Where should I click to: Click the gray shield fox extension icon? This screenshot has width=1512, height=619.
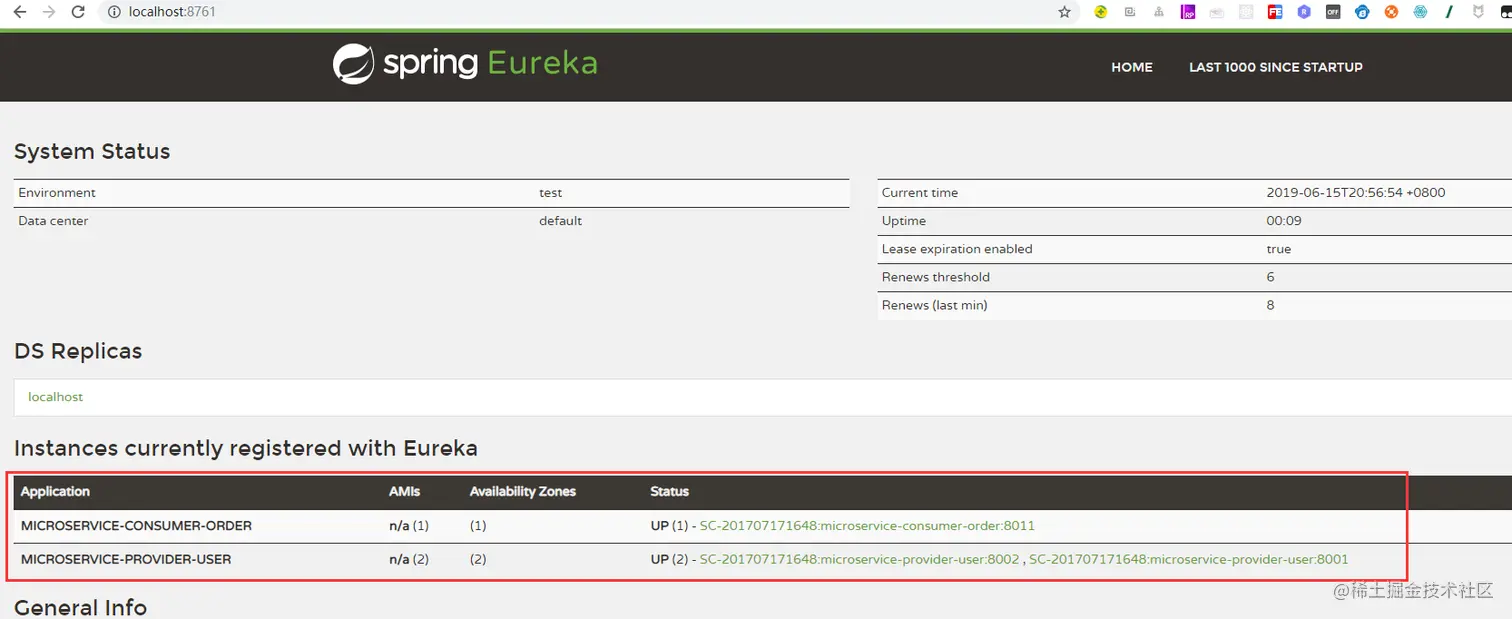click(x=1478, y=12)
